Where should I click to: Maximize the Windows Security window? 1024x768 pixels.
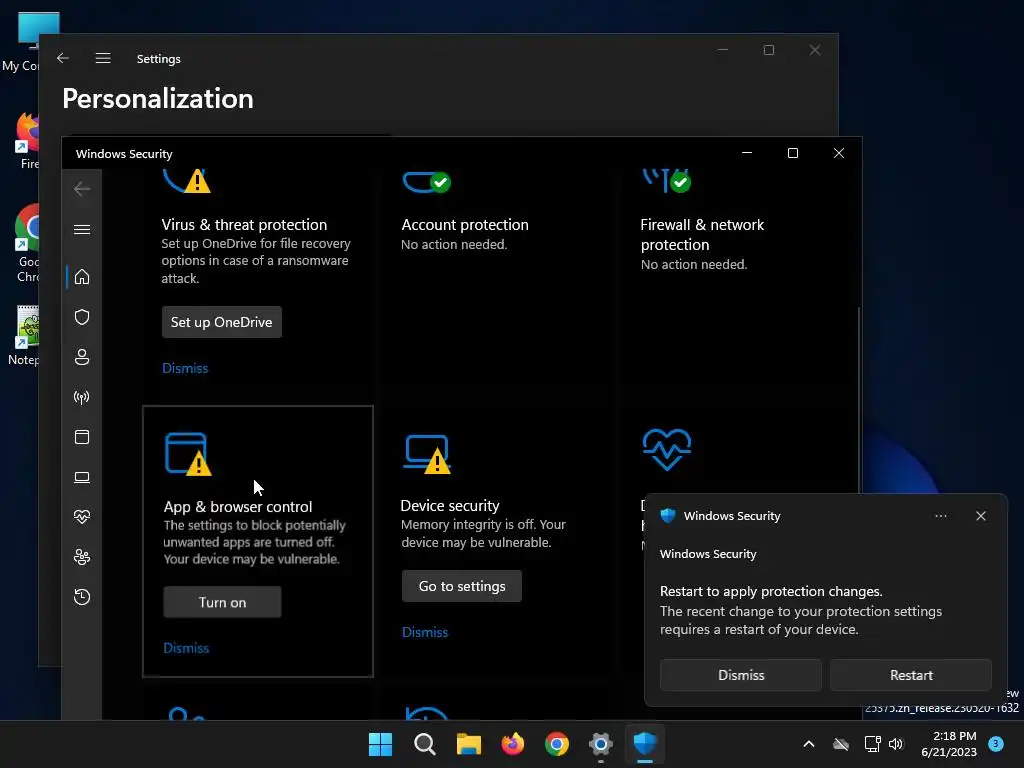pyautogui.click(x=793, y=153)
